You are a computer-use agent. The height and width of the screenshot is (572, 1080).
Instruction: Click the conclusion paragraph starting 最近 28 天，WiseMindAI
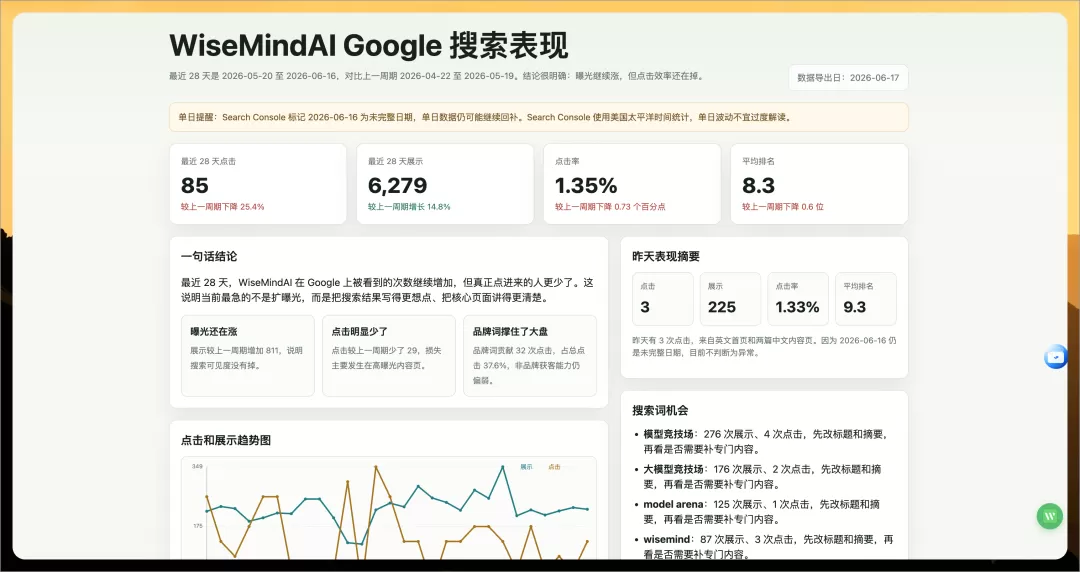(x=387, y=291)
